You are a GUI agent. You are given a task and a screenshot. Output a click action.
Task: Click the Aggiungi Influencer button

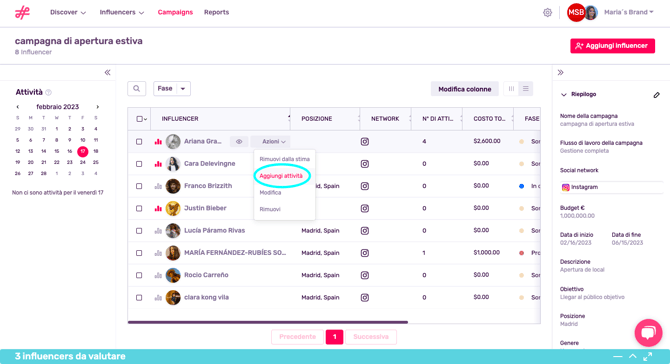click(612, 46)
